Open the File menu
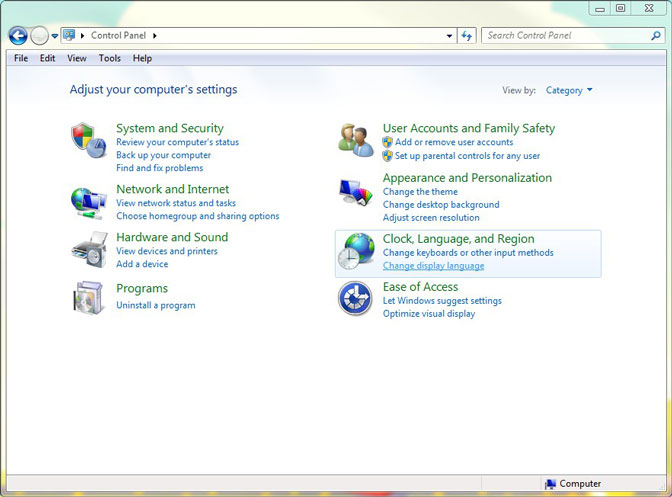672x497 pixels. (x=21, y=58)
